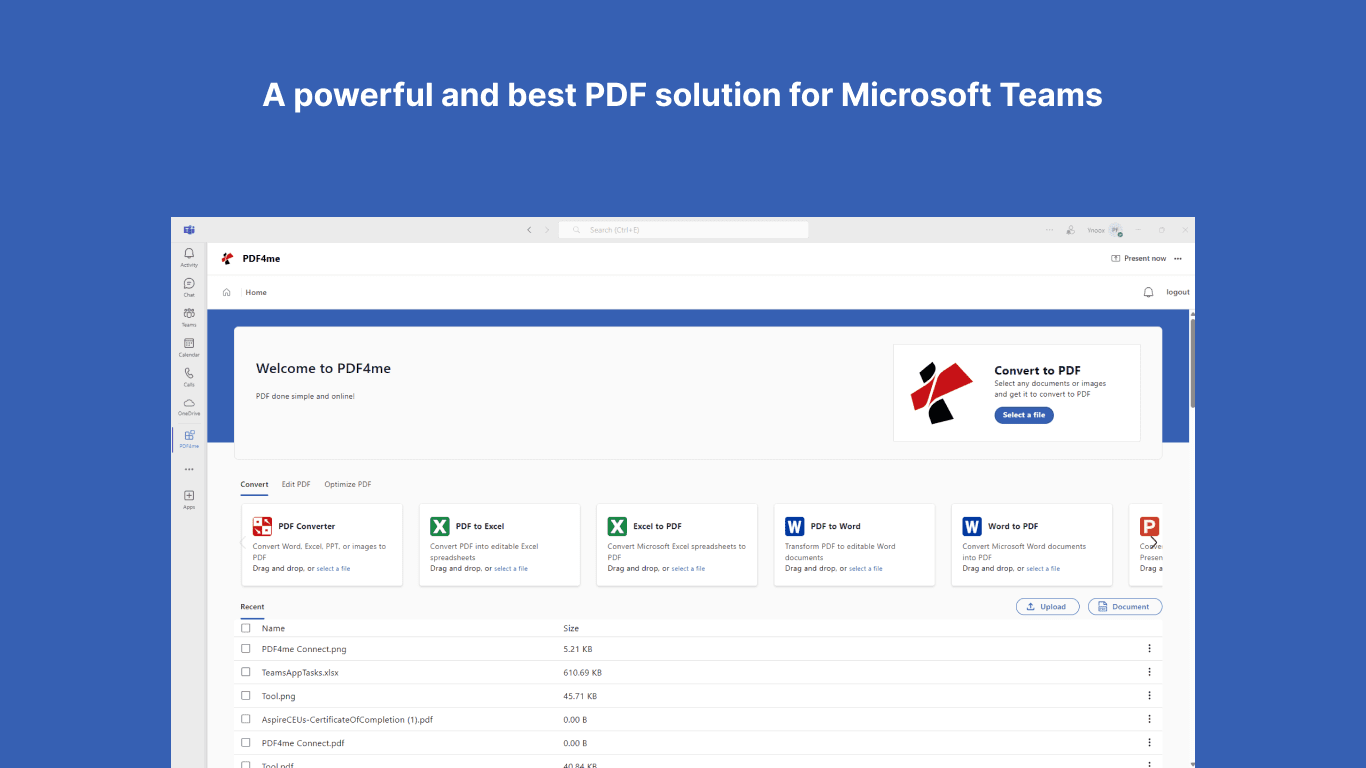Open Calls in the Teams sidebar

click(189, 377)
